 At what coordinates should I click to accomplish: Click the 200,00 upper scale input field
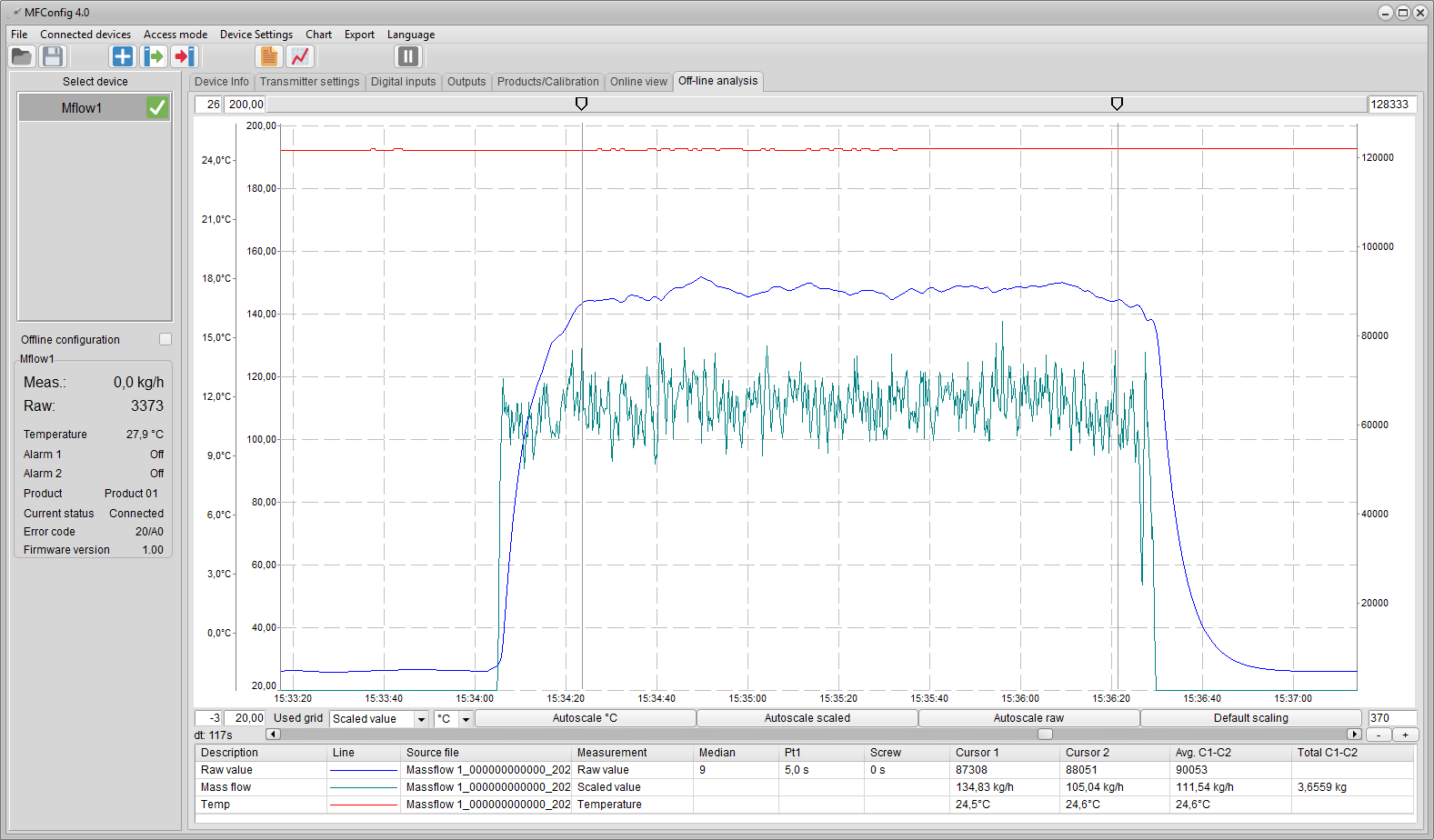point(246,105)
